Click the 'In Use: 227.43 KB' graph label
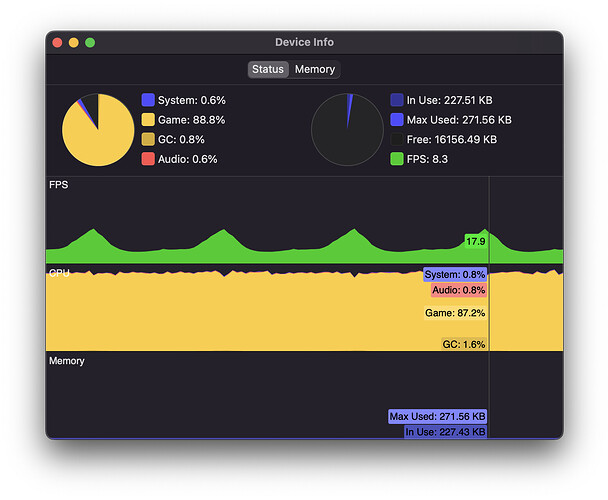The width and height of the screenshot is (608, 500). pos(445,432)
